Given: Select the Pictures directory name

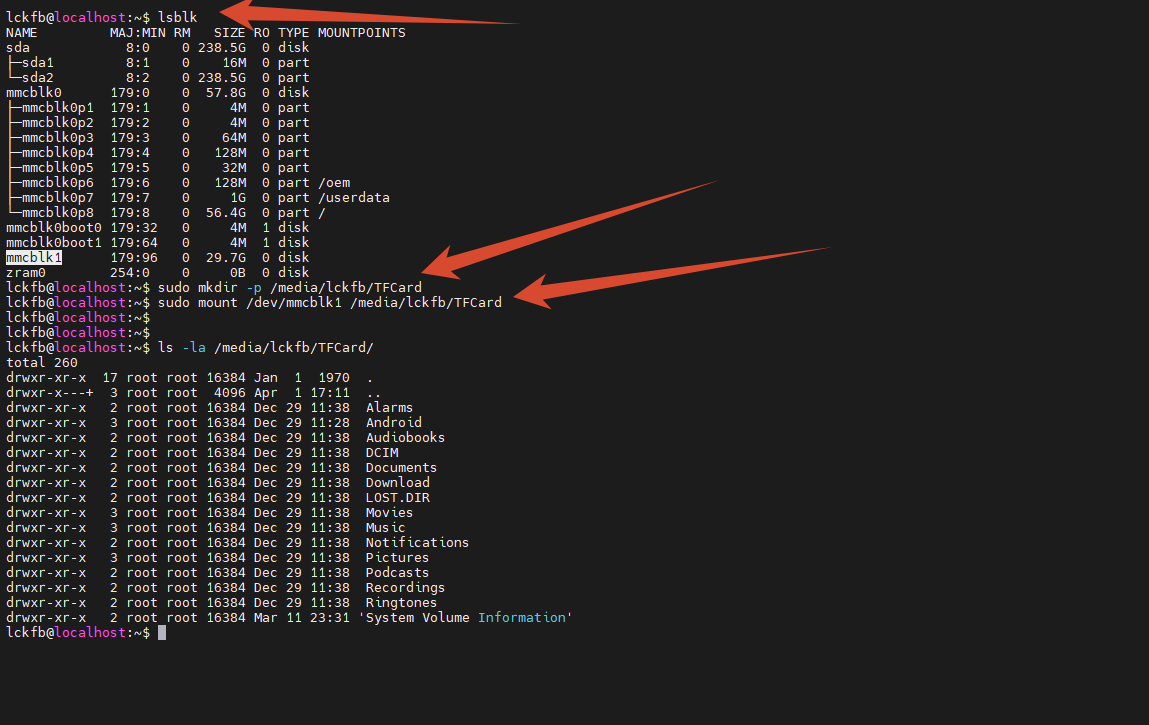Looking at the screenshot, I should tap(397, 557).
